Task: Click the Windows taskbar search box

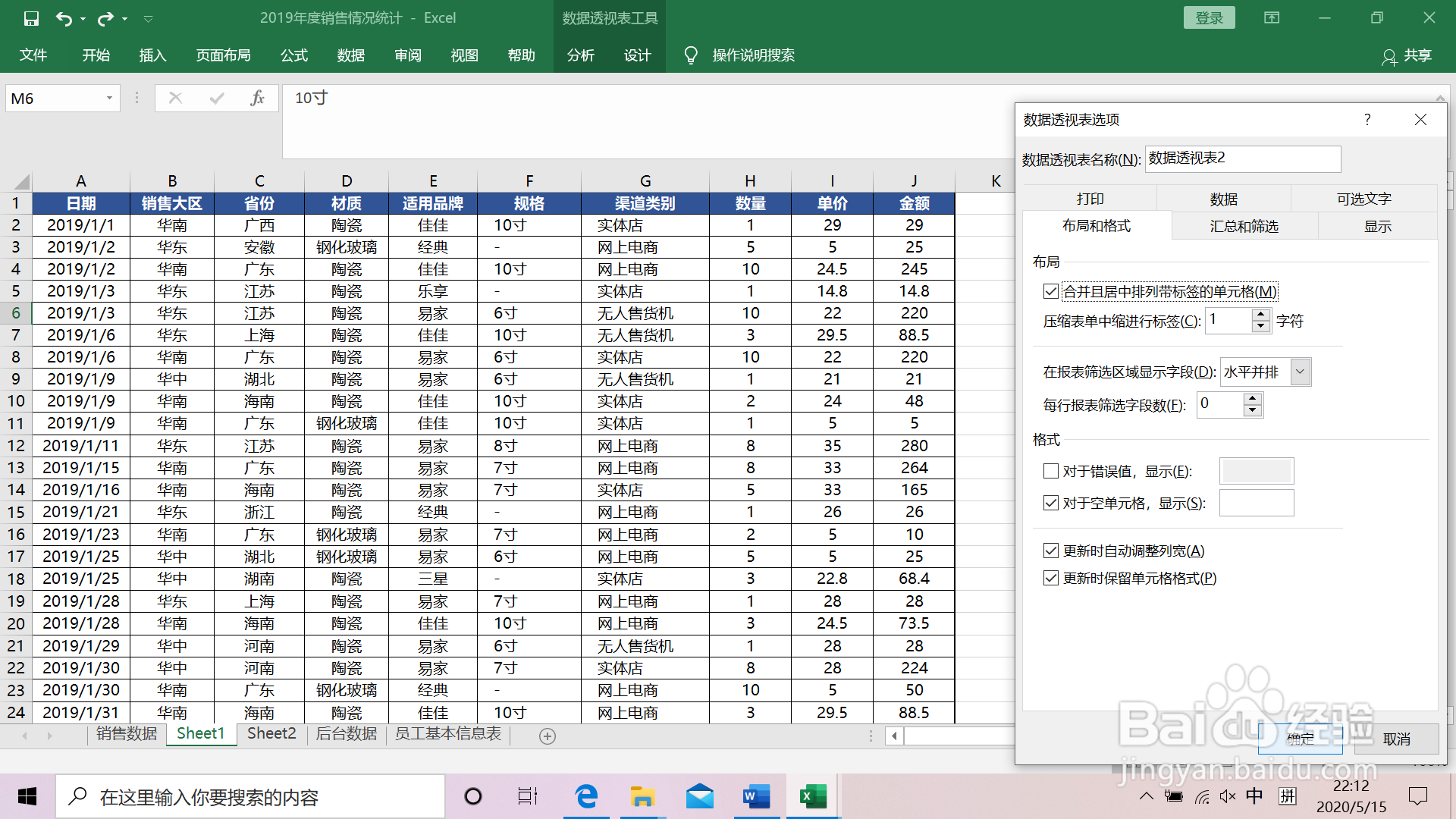Action: point(250,796)
